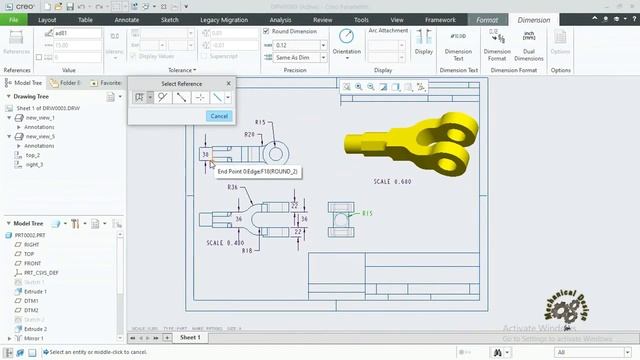
Task: Click the binoculars search icon in status bar
Action: 498,352
